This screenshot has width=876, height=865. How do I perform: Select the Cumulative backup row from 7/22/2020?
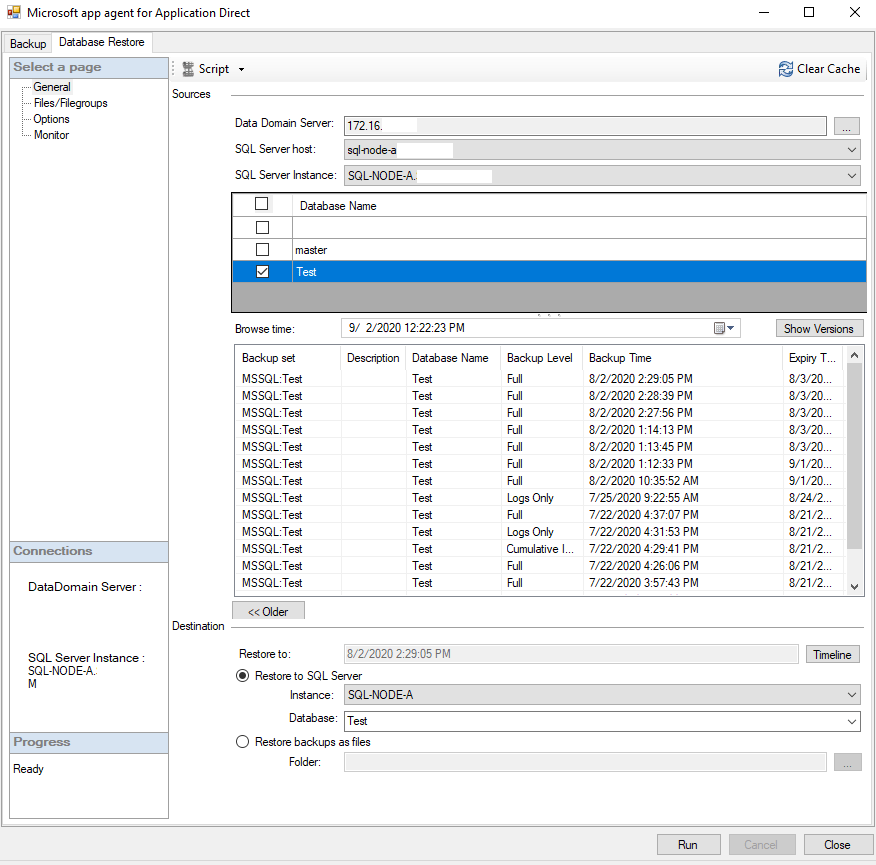tap(540, 549)
